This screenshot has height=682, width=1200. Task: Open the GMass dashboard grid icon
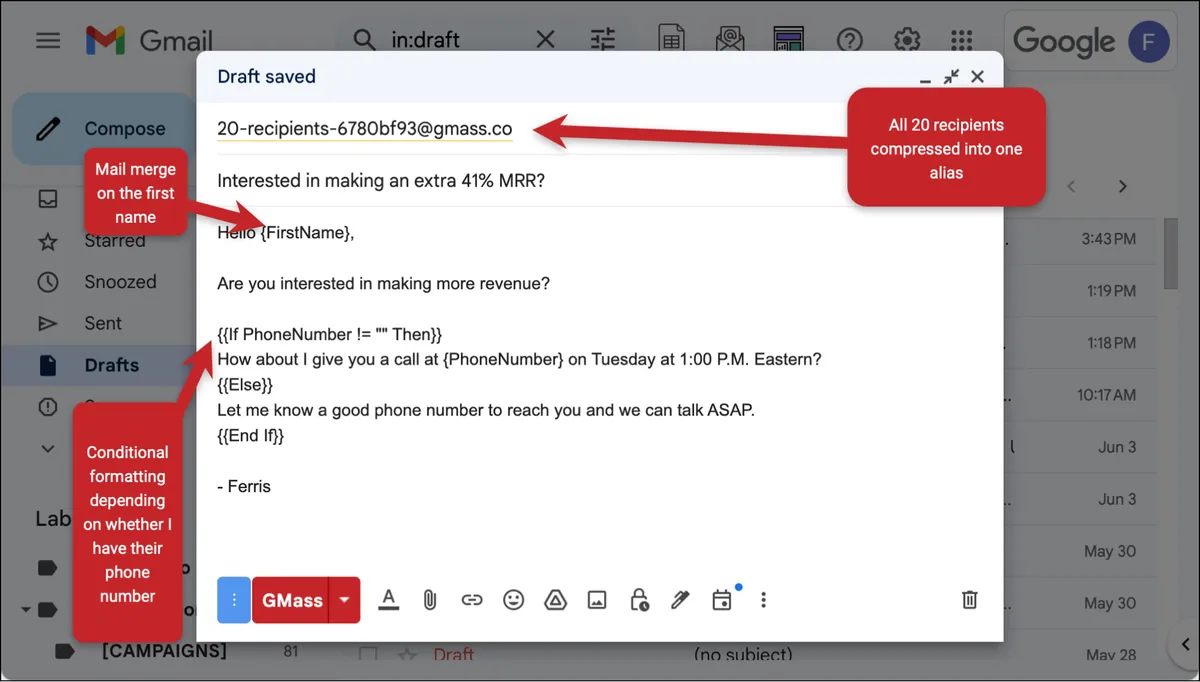[x=789, y=40]
